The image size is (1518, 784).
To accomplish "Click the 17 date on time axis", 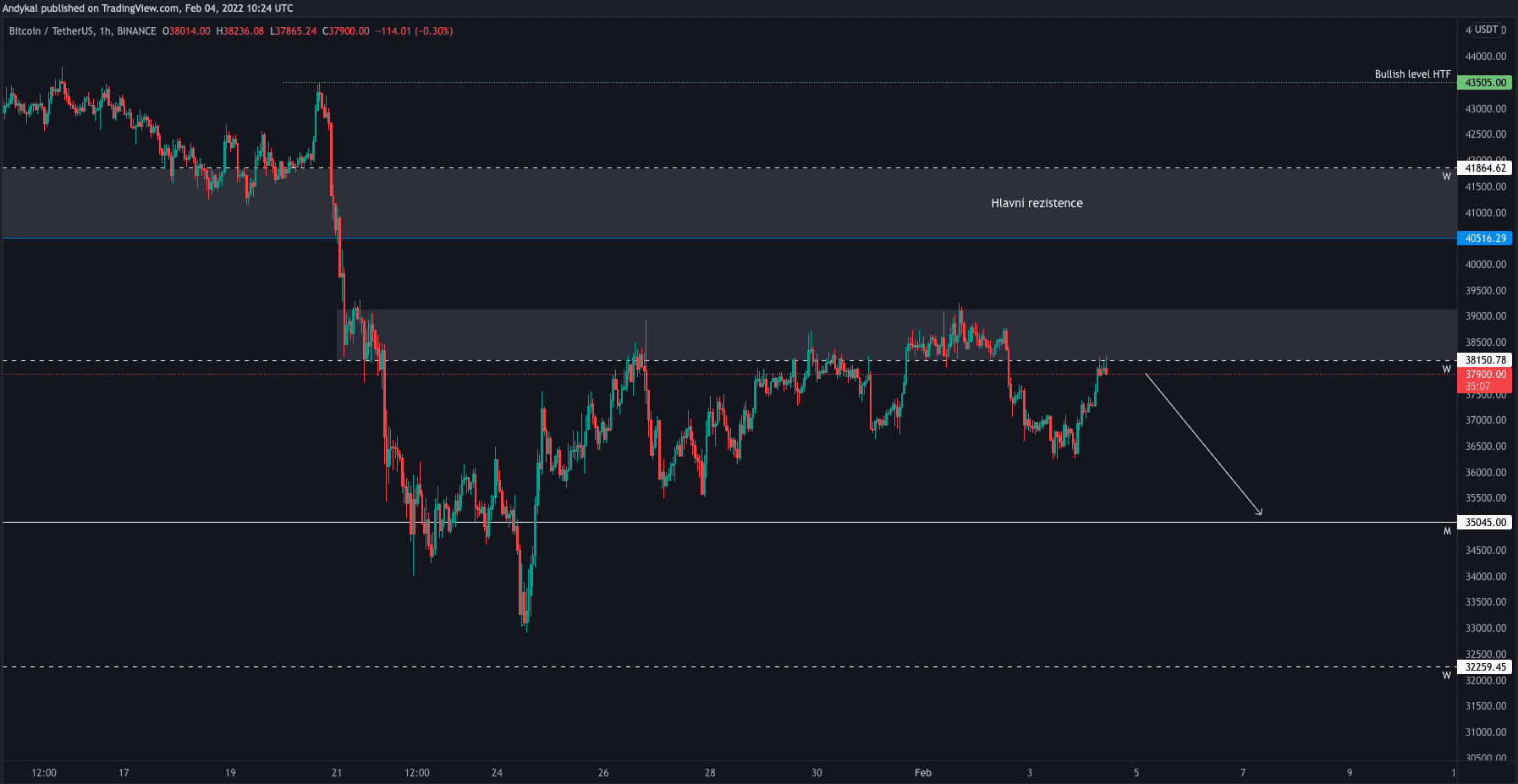I will click(x=124, y=773).
